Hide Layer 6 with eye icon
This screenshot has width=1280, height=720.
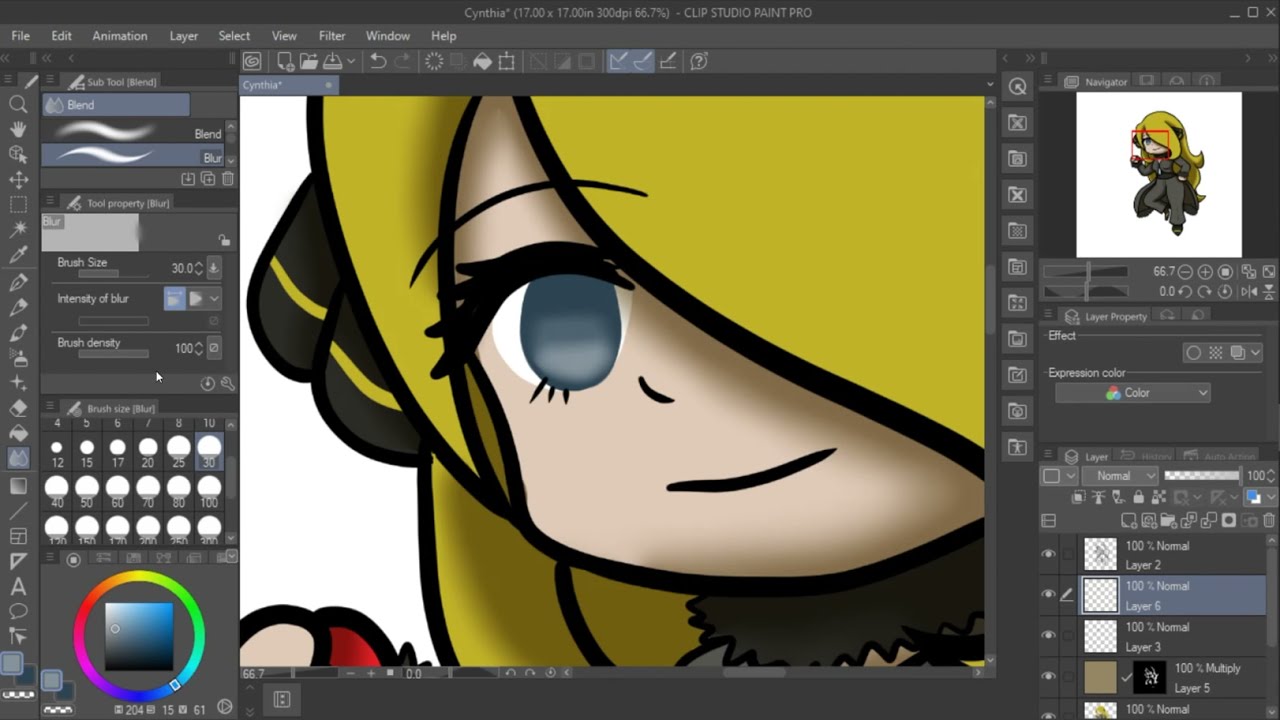tap(1048, 594)
